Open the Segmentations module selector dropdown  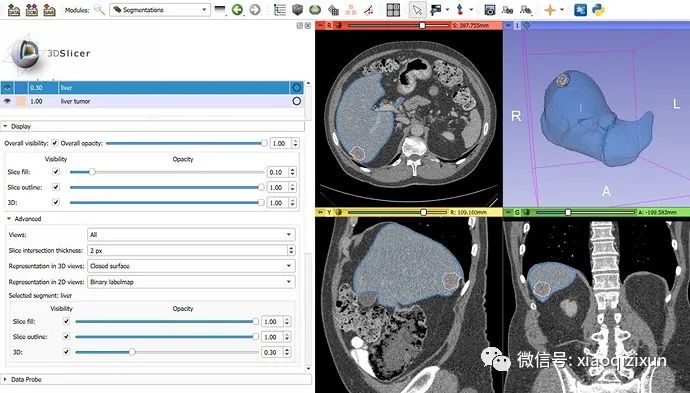(x=160, y=10)
